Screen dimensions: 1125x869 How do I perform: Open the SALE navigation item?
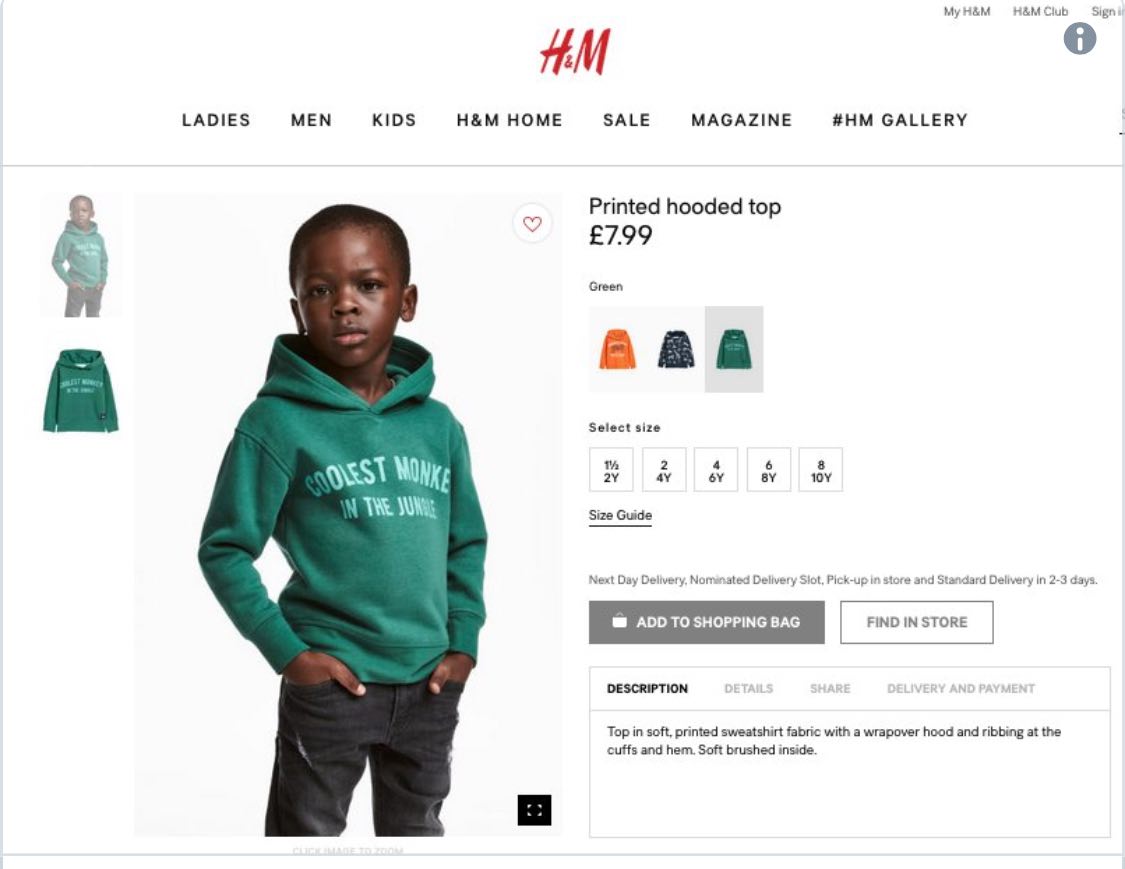point(627,120)
